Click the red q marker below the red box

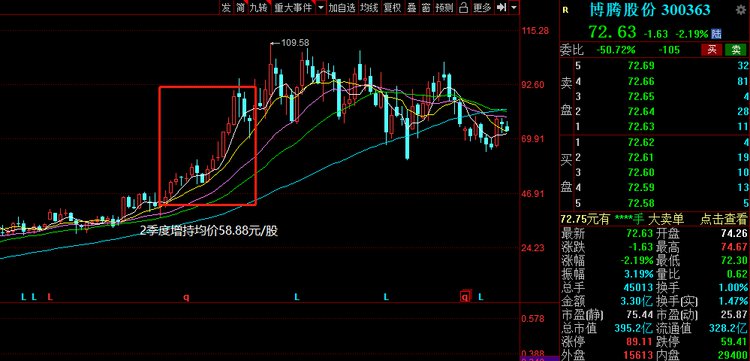click(x=187, y=297)
